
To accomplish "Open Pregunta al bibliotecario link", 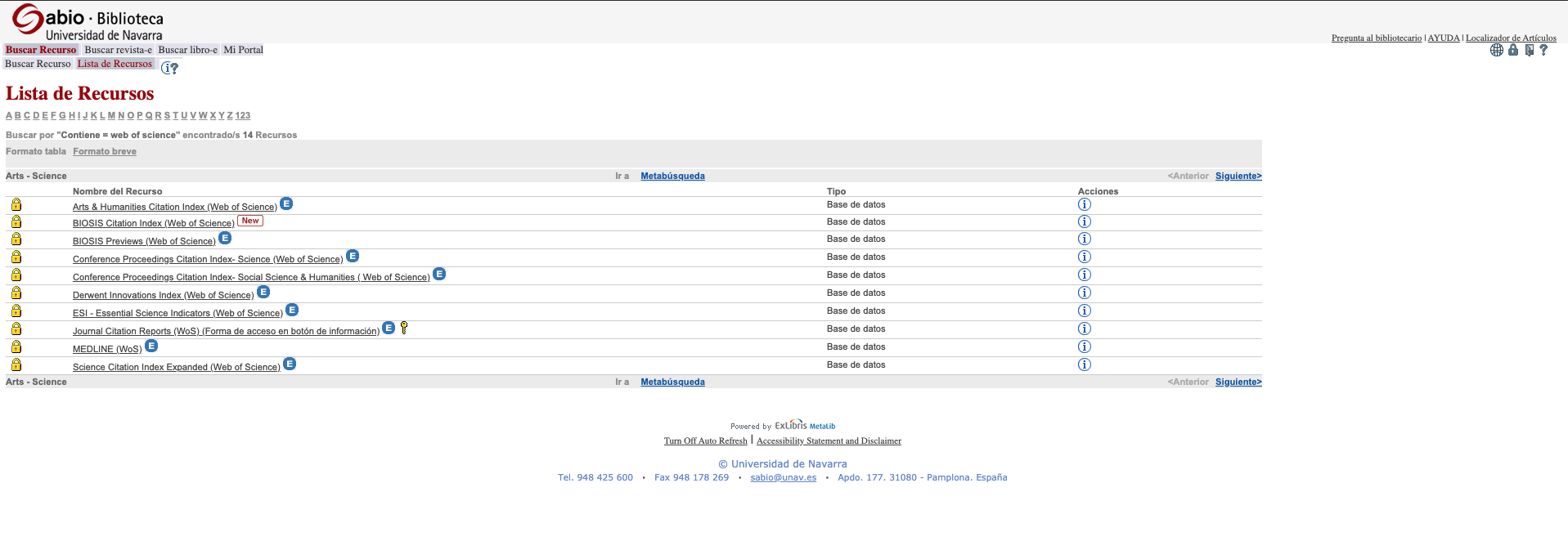I will 1376,38.
